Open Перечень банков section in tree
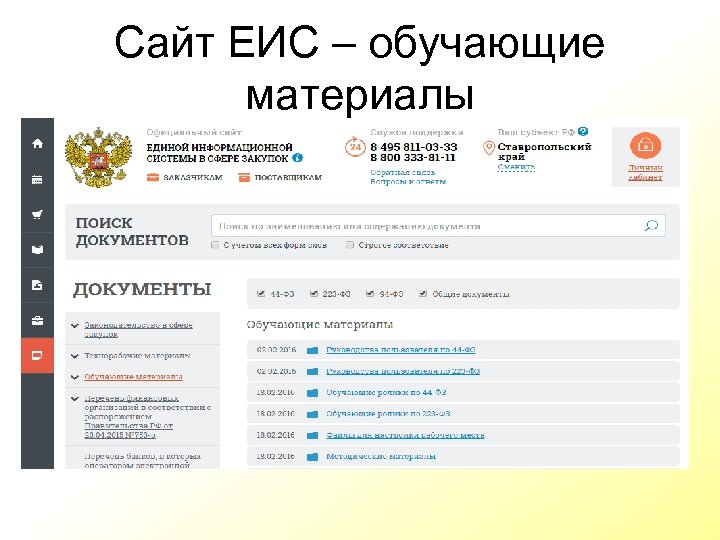 142,461
